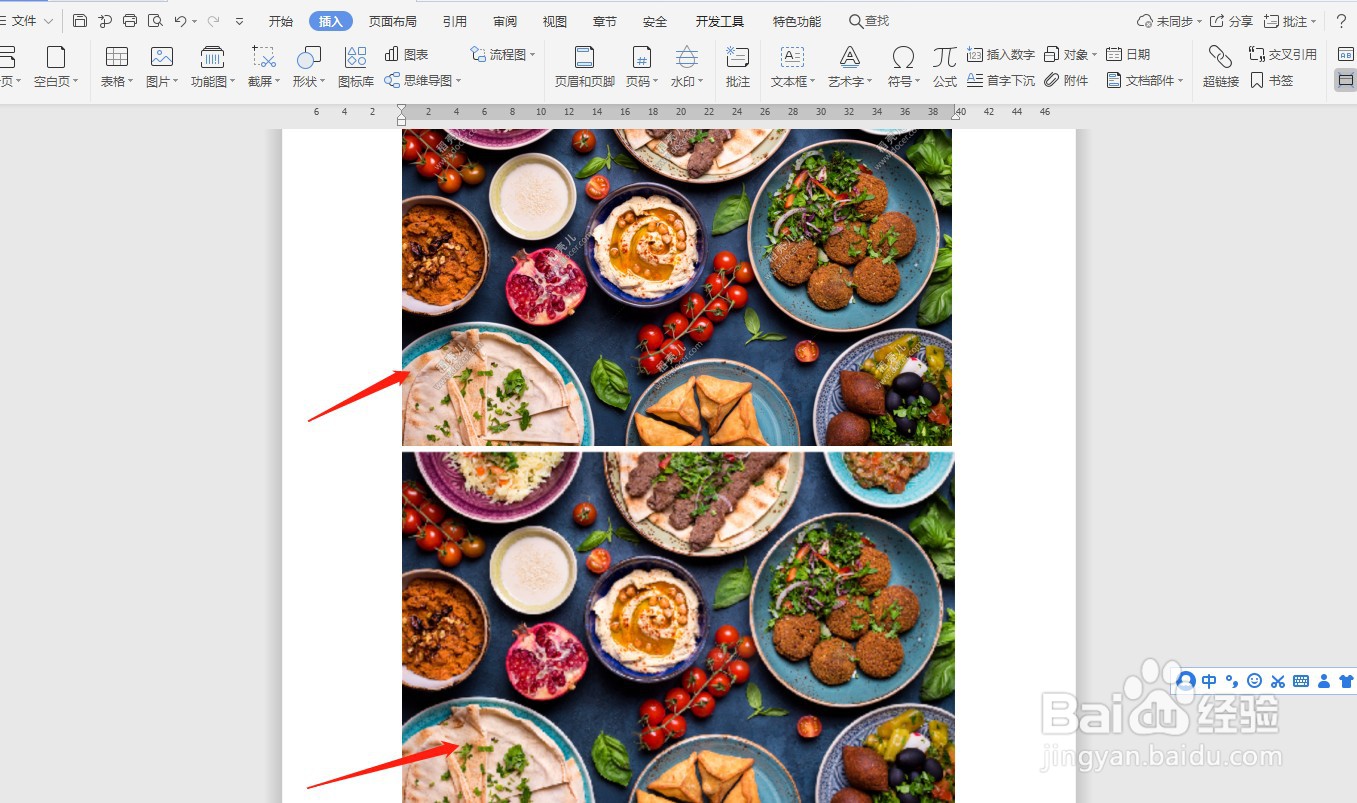Click the 中 Chinese input mode indicator

pos(1210,681)
